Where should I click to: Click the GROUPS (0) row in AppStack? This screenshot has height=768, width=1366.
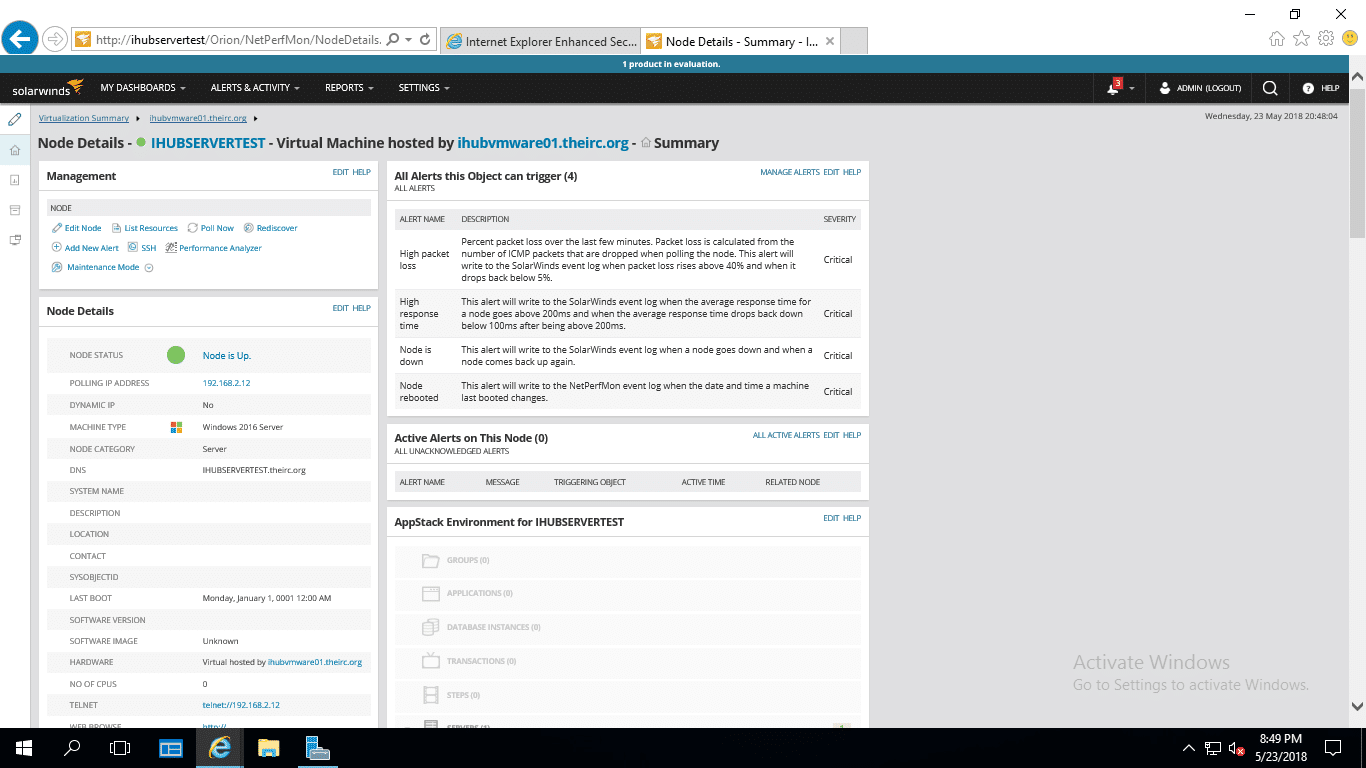[x=628, y=560]
